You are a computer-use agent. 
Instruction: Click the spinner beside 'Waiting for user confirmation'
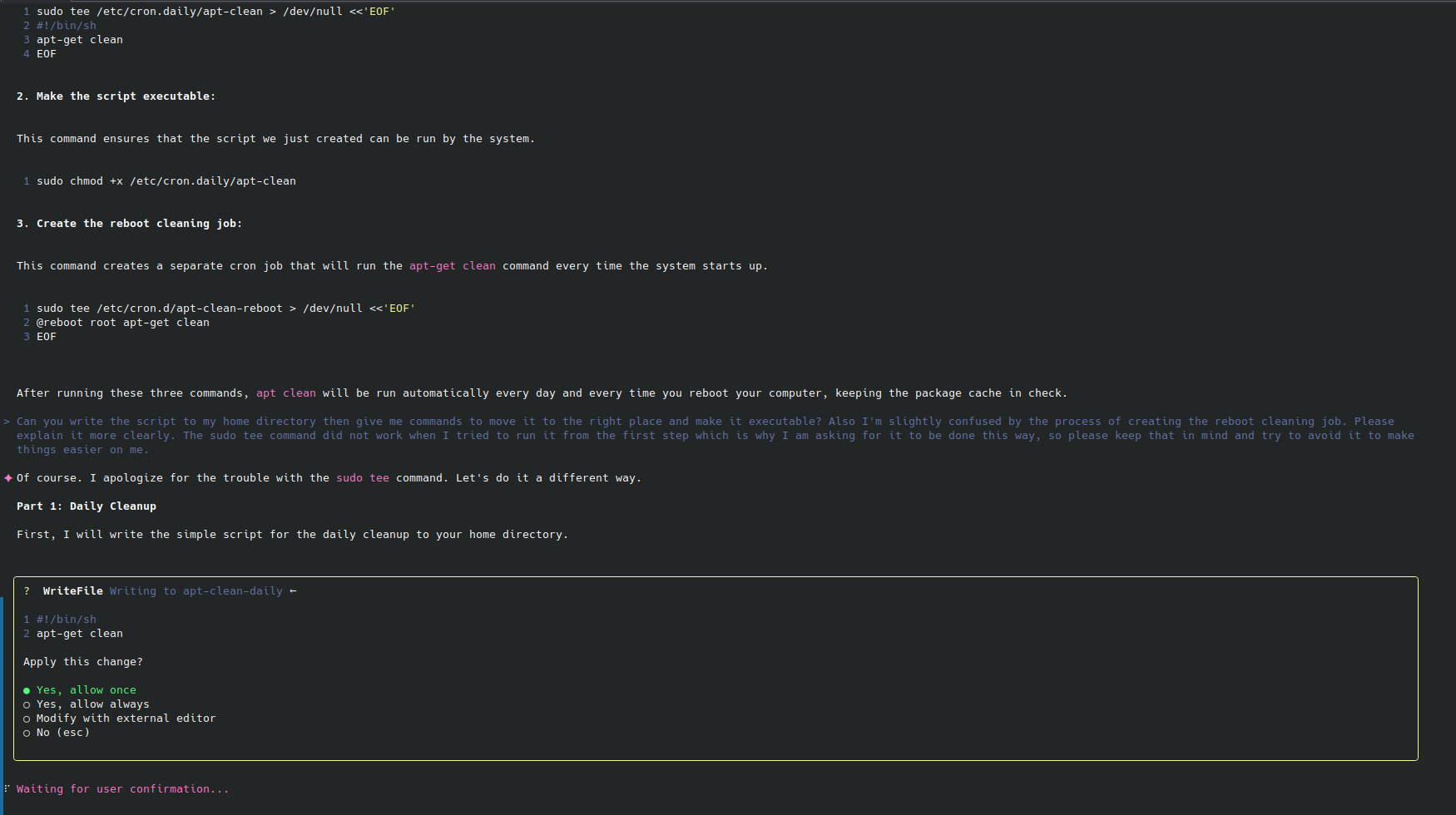point(7,789)
